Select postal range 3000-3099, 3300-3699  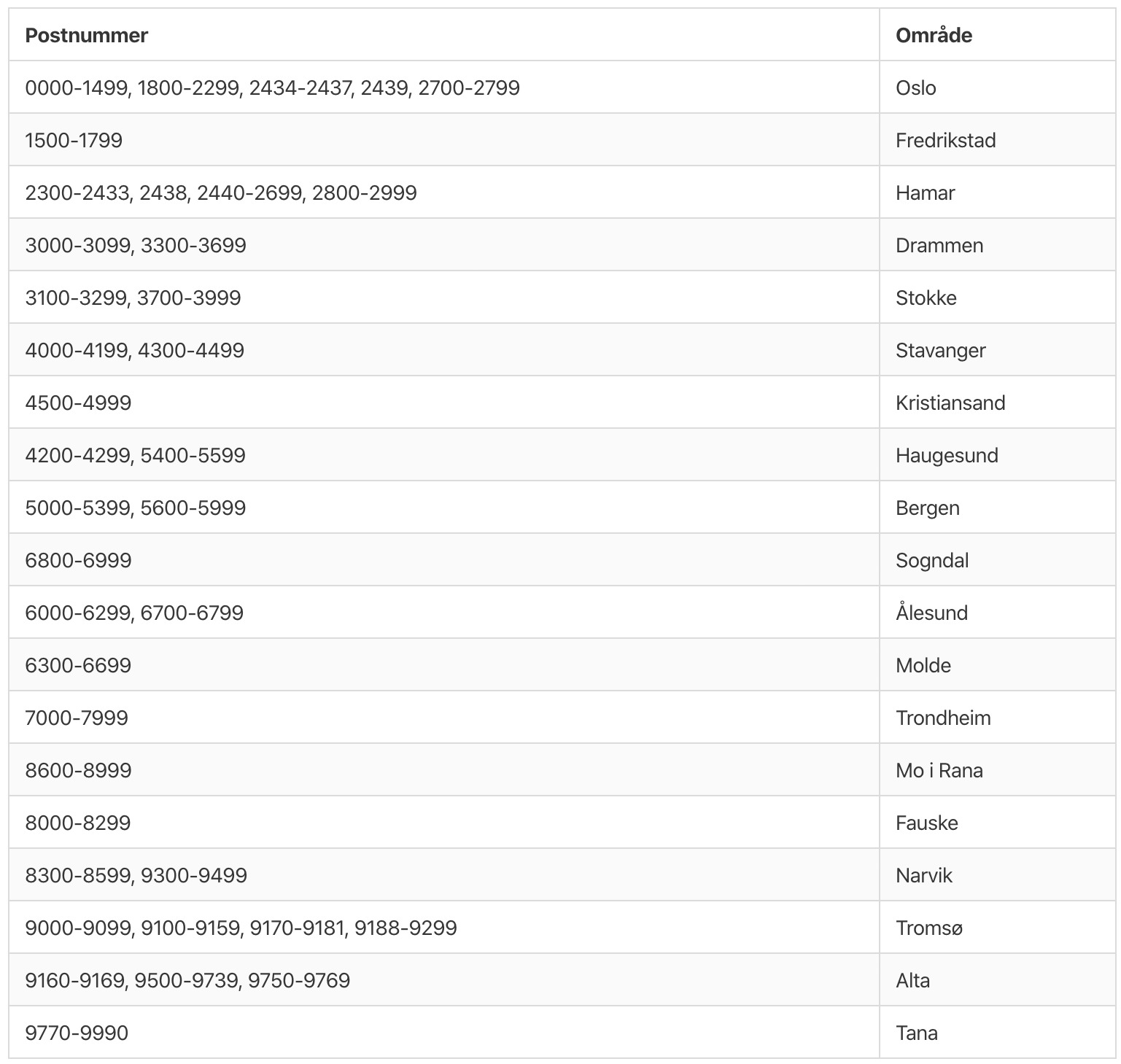pyautogui.click(x=136, y=245)
